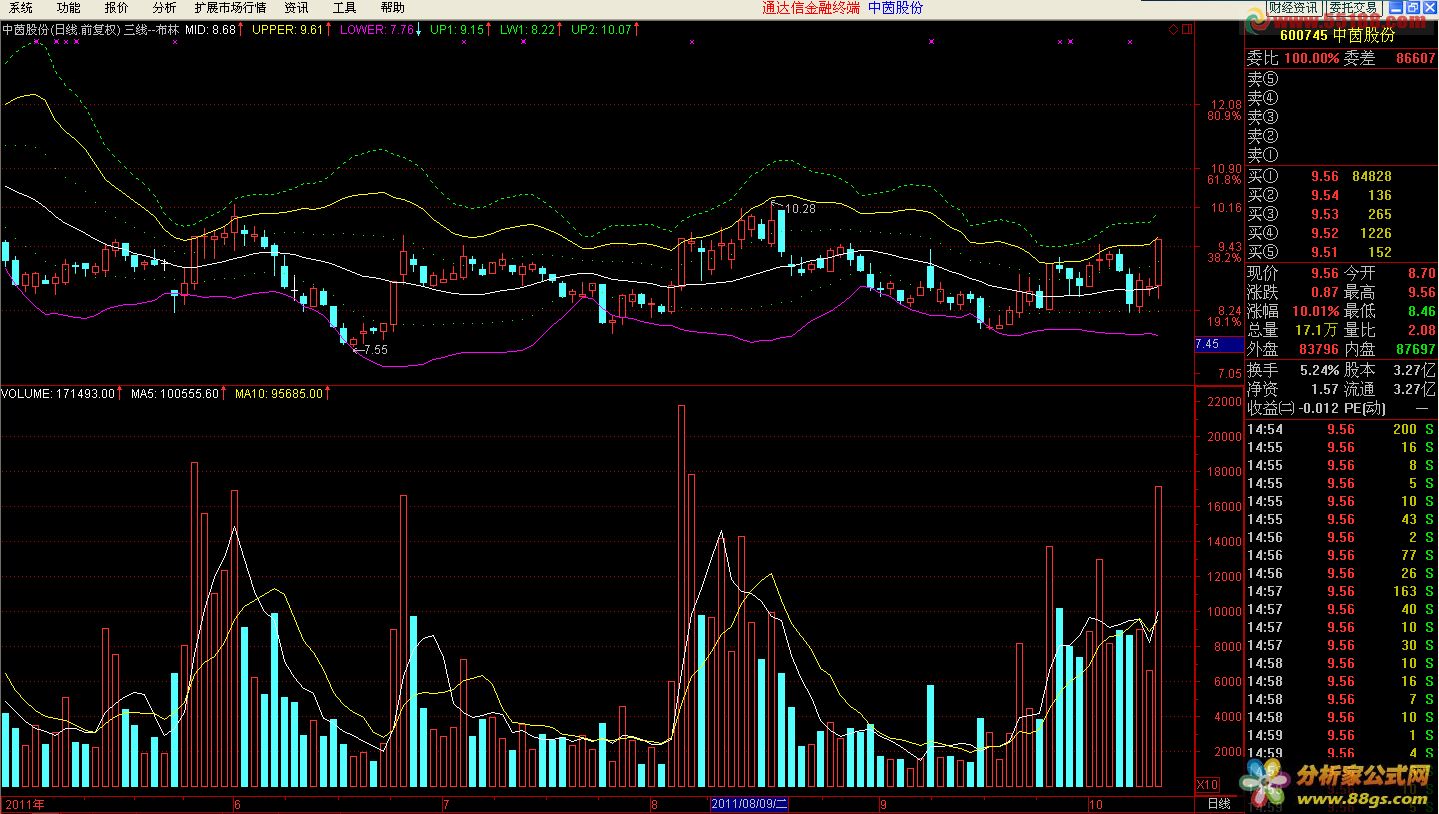Select the 买② bid row at 9.54
The image size is (1439, 814).
1340,195
